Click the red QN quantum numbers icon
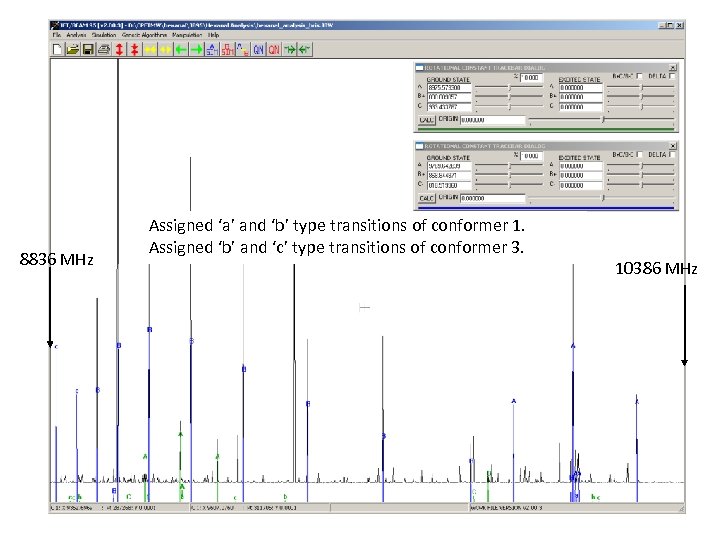Viewport: 720px width, 540px height. [274, 50]
